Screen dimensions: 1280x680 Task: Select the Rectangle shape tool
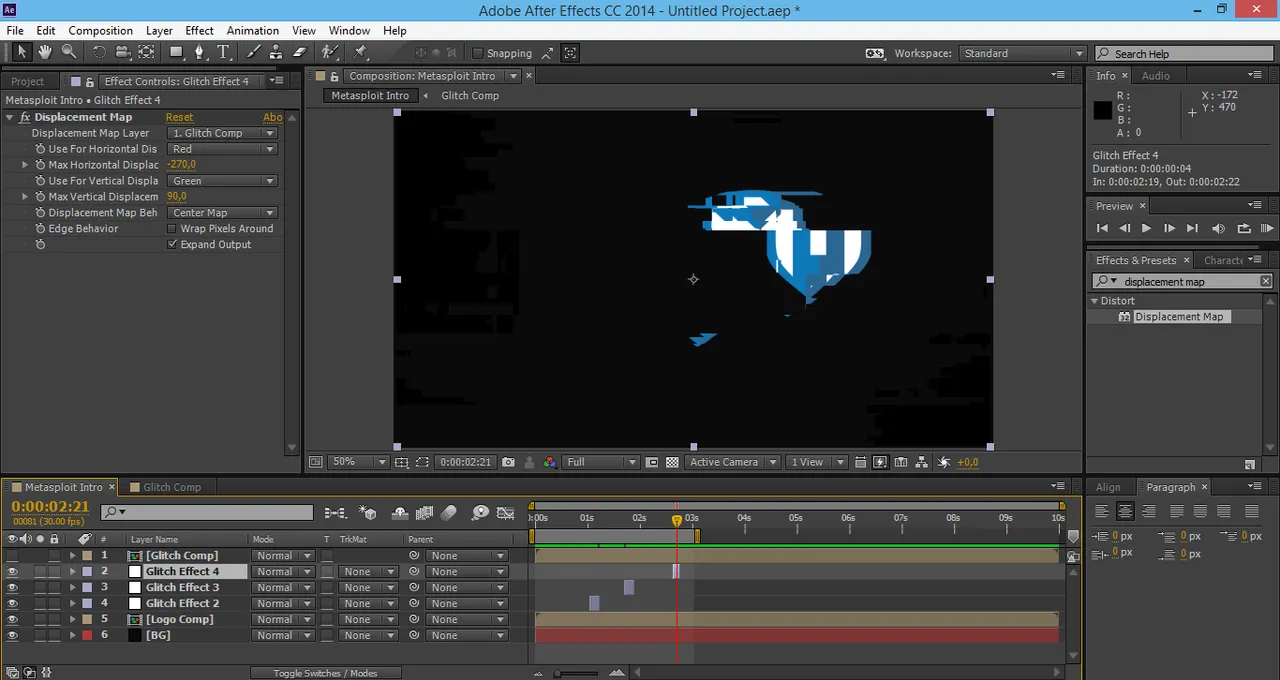(x=176, y=52)
